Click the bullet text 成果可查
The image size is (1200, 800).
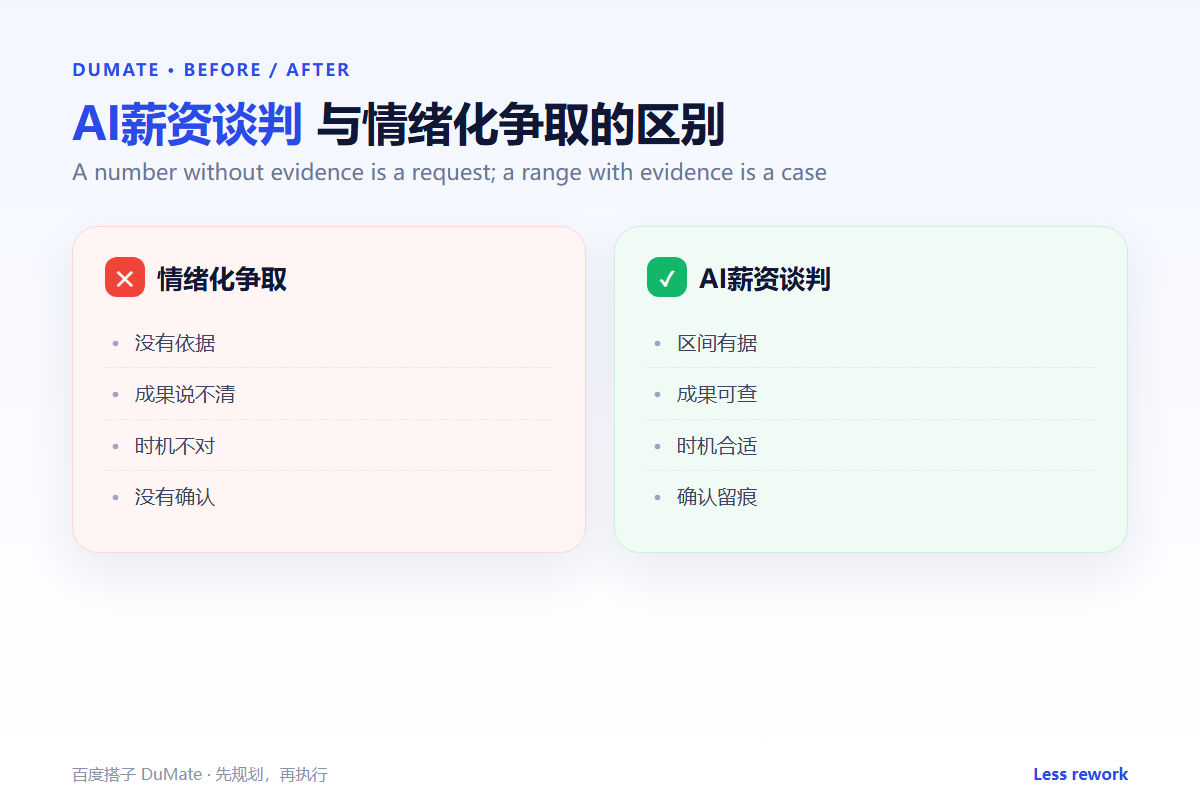[x=717, y=394]
